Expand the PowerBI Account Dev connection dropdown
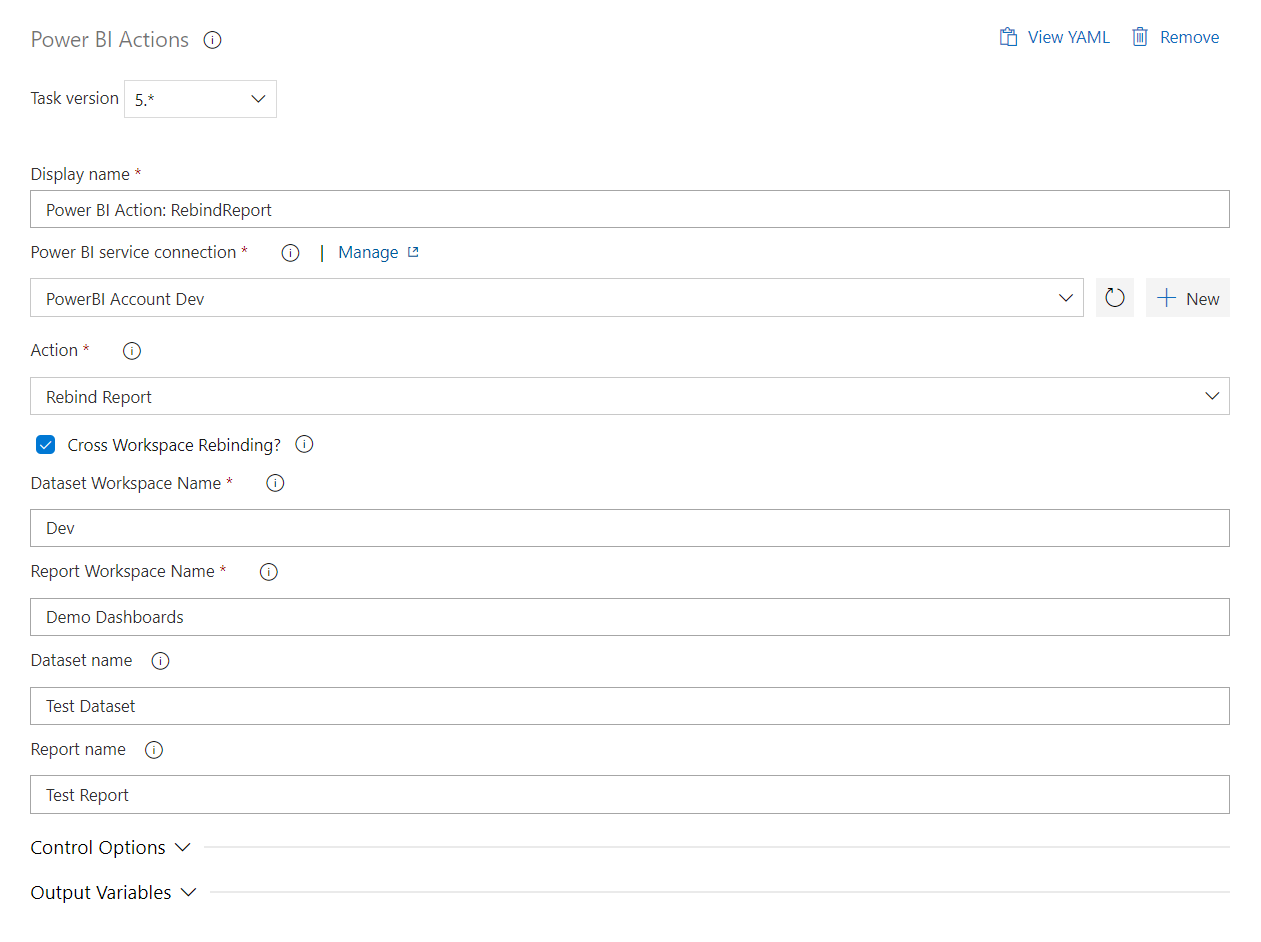The image size is (1261, 942). (1065, 297)
